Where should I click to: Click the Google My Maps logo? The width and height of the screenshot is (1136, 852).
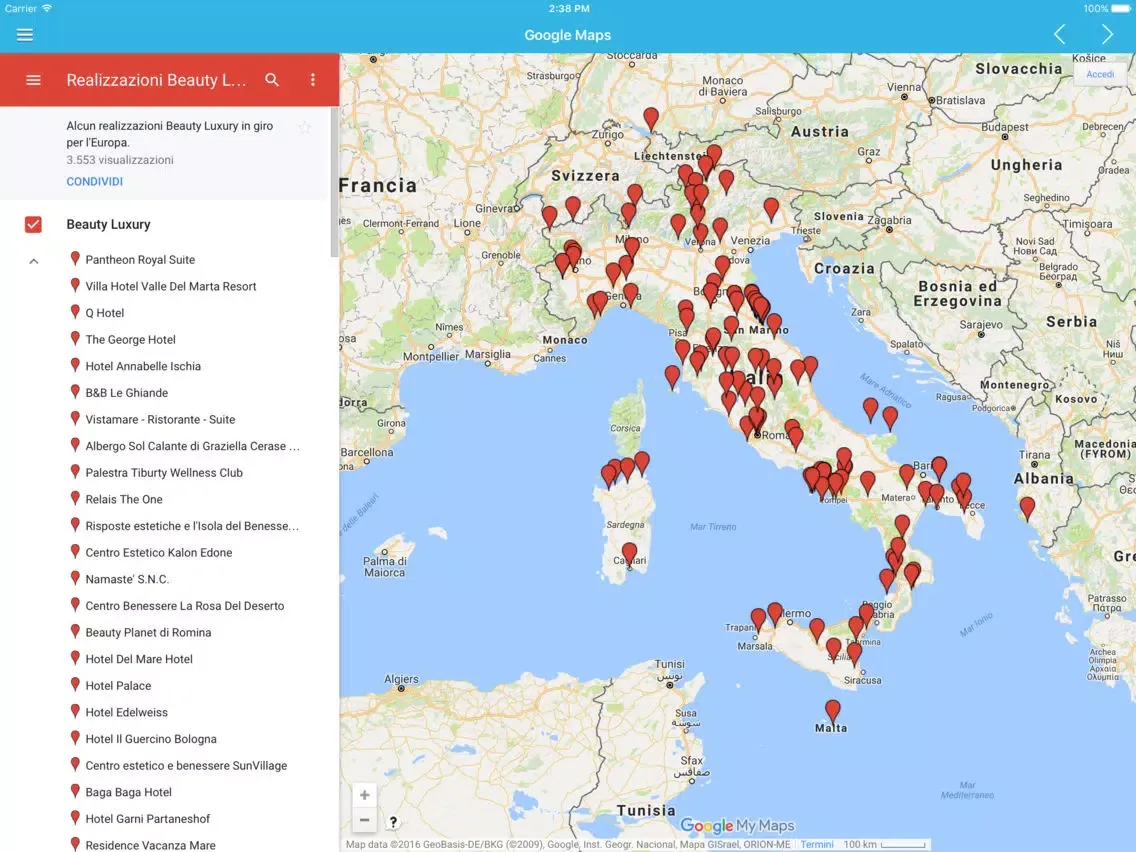[x=737, y=825]
